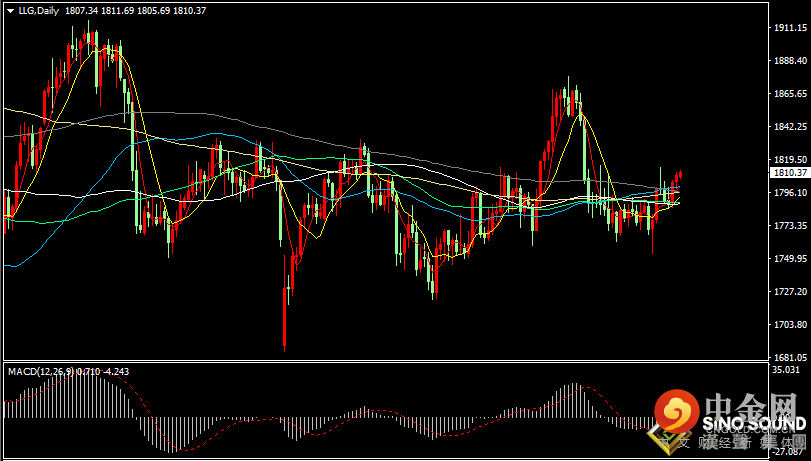The width and height of the screenshot is (811, 461).
Task: Click the 1842.25 price axis label
Action: coord(789,127)
